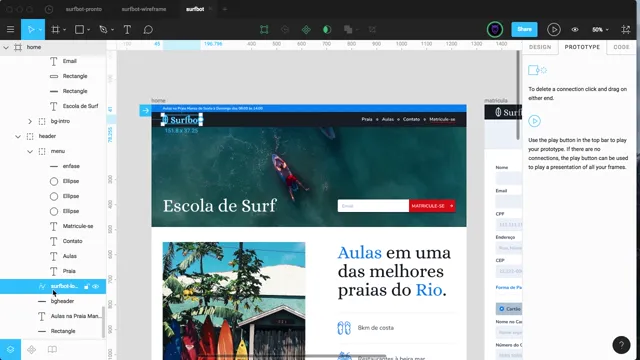640x360 pixels.
Task: Open the Team Library book icon
Action: pyautogui.click(x=52, y=349)
